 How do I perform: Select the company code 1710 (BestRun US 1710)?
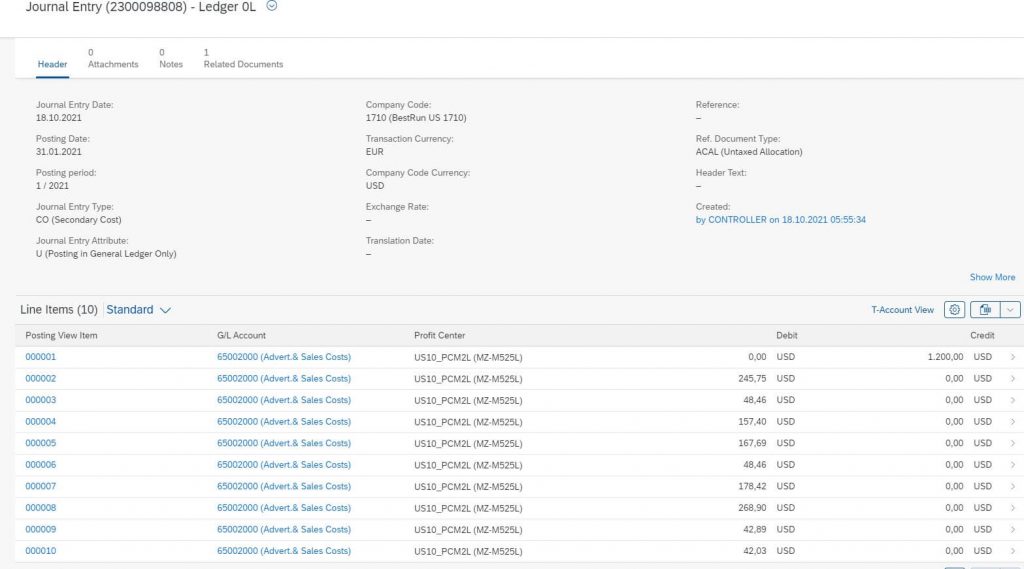coord(416,118)
